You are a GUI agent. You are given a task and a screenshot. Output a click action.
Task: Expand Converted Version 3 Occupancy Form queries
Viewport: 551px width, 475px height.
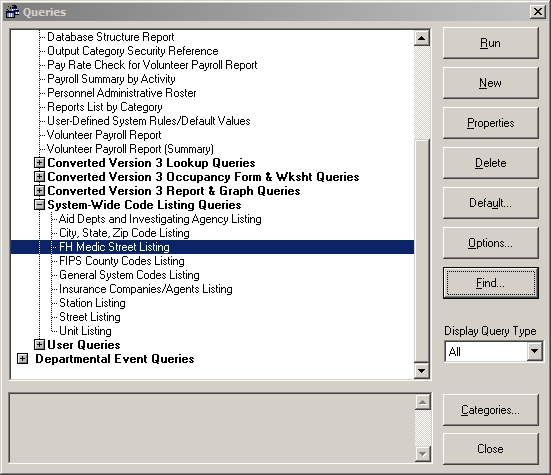coord(39,177)
